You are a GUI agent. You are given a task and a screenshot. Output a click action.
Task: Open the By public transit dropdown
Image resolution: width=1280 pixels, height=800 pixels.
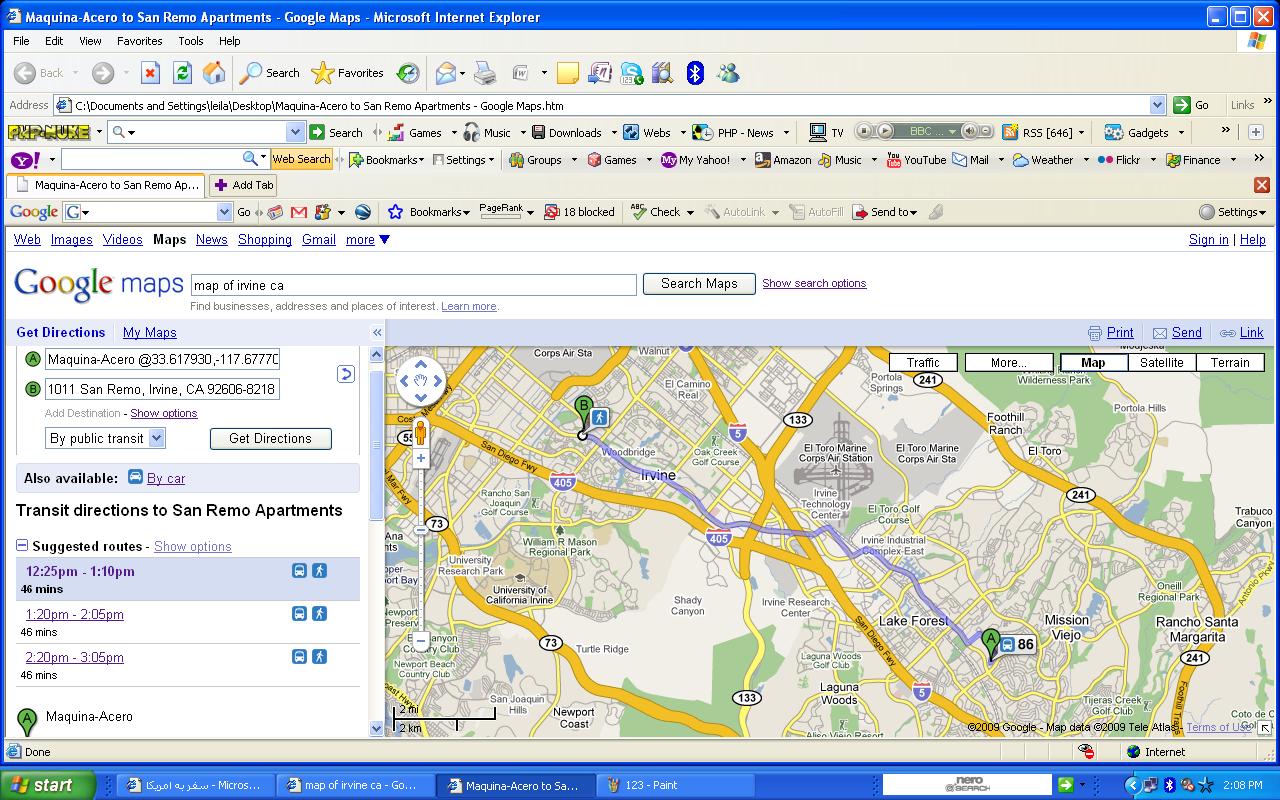pos(105,438)
